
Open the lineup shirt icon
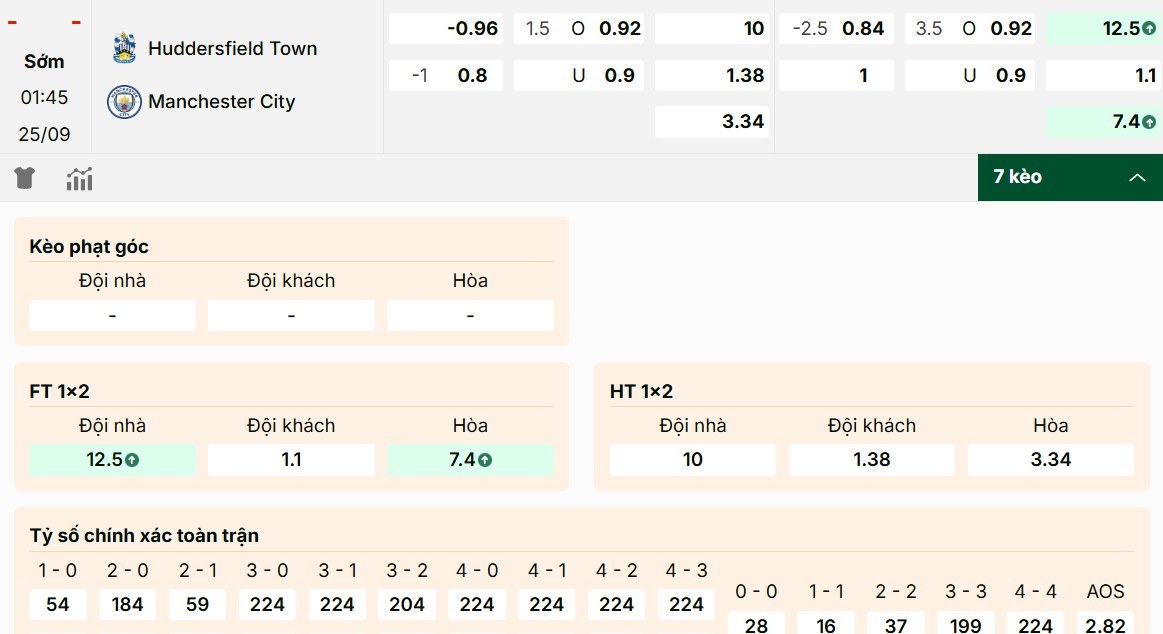point(24,177)
